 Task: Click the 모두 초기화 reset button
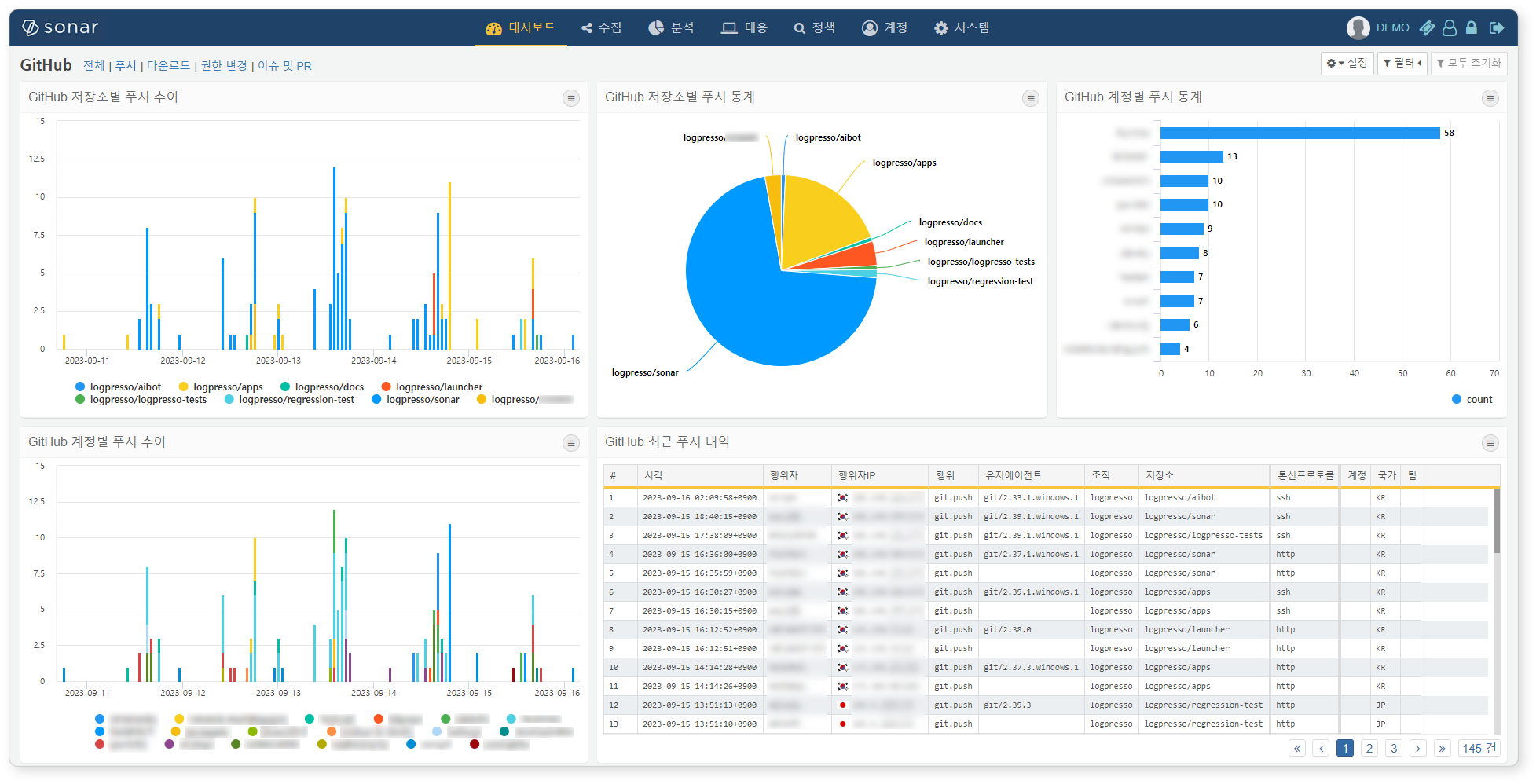click(x=1468, y=63)
